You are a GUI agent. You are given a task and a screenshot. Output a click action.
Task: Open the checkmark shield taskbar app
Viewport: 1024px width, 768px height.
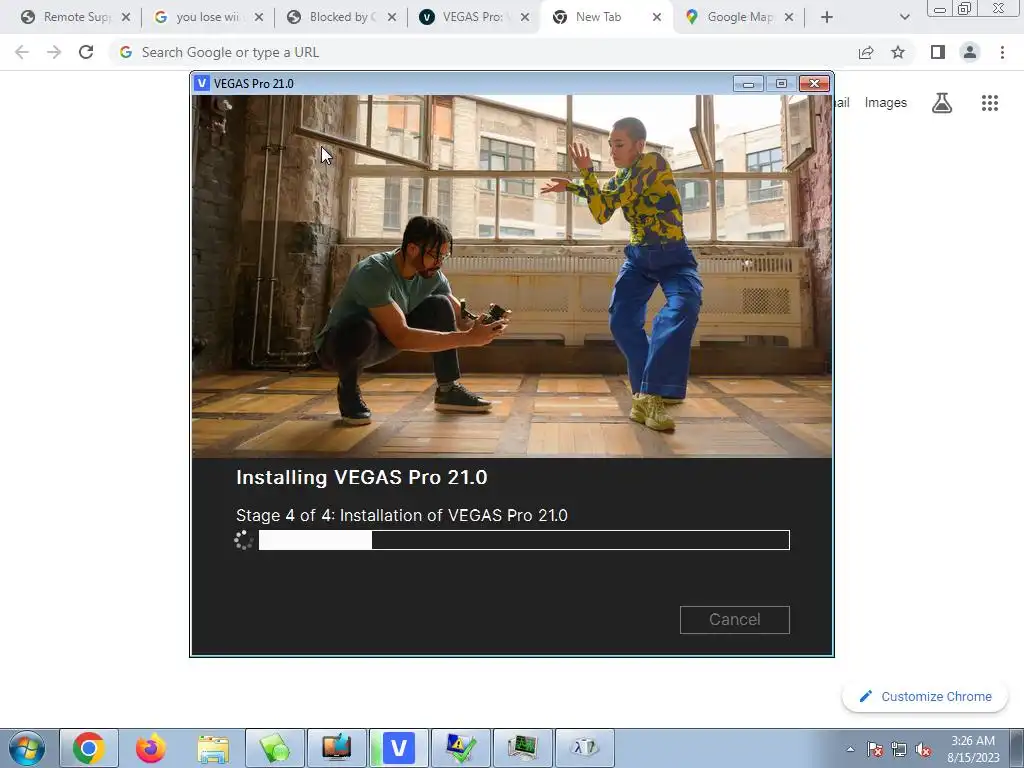pos(461,748)
